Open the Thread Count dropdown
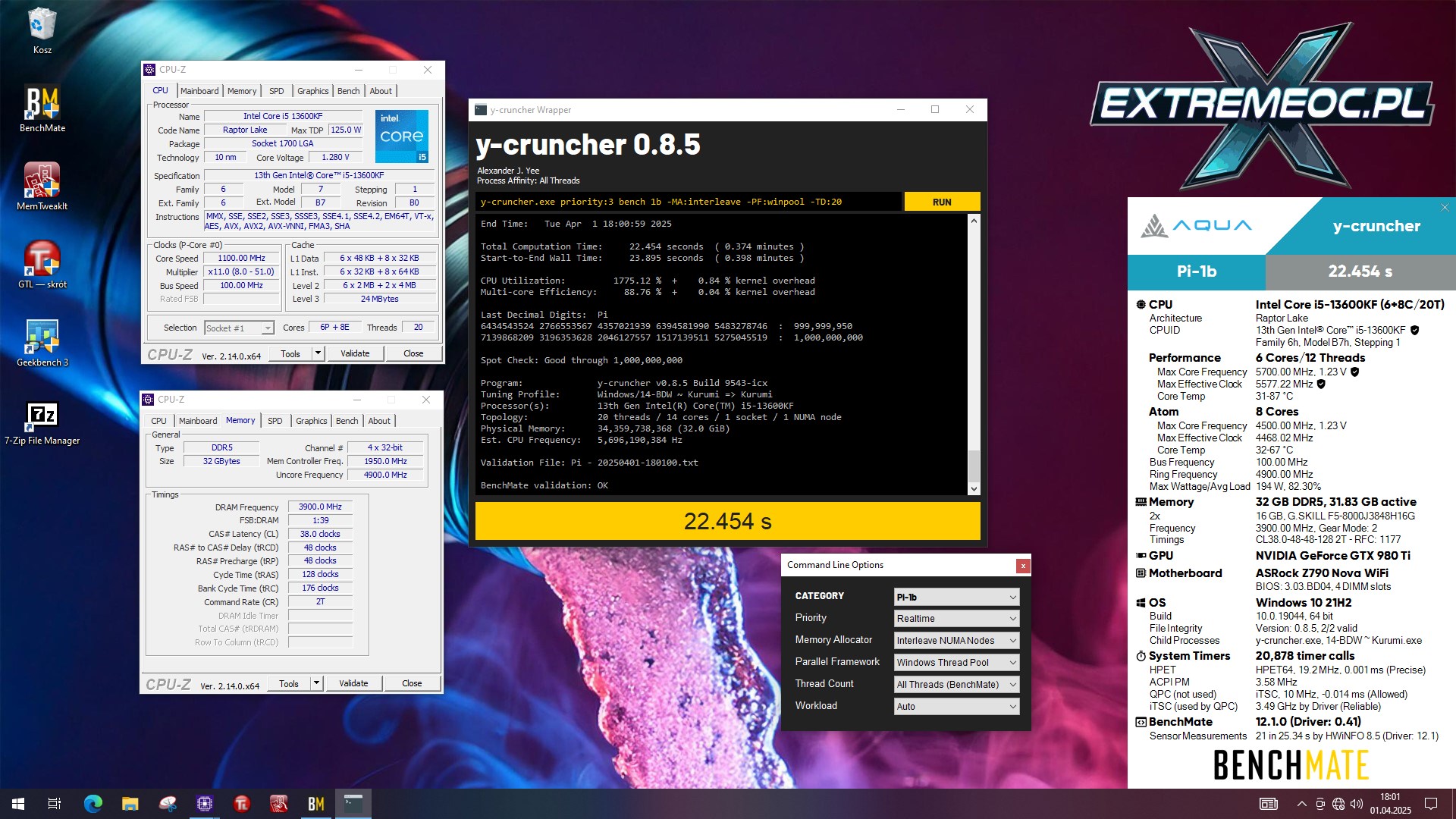Screen dimensions: 1456x819 click(956, 684)
